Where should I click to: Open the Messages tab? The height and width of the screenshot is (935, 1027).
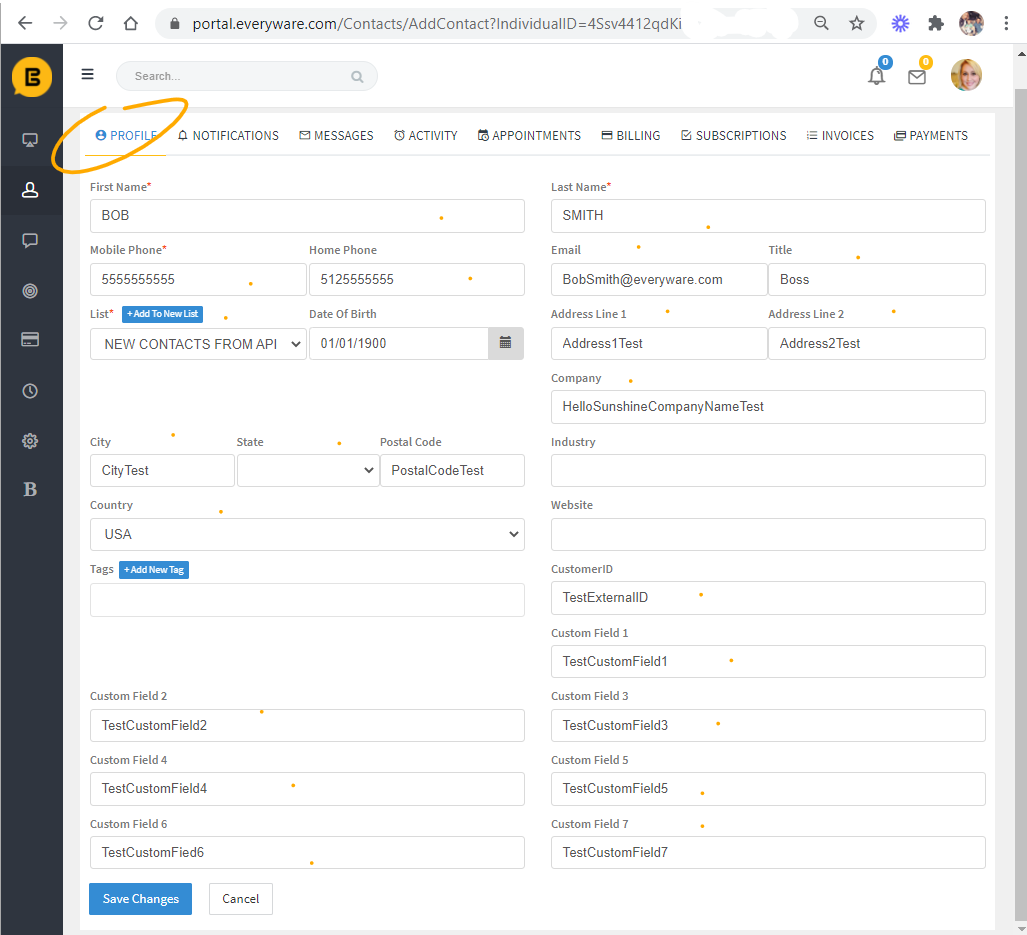point(337,136)
